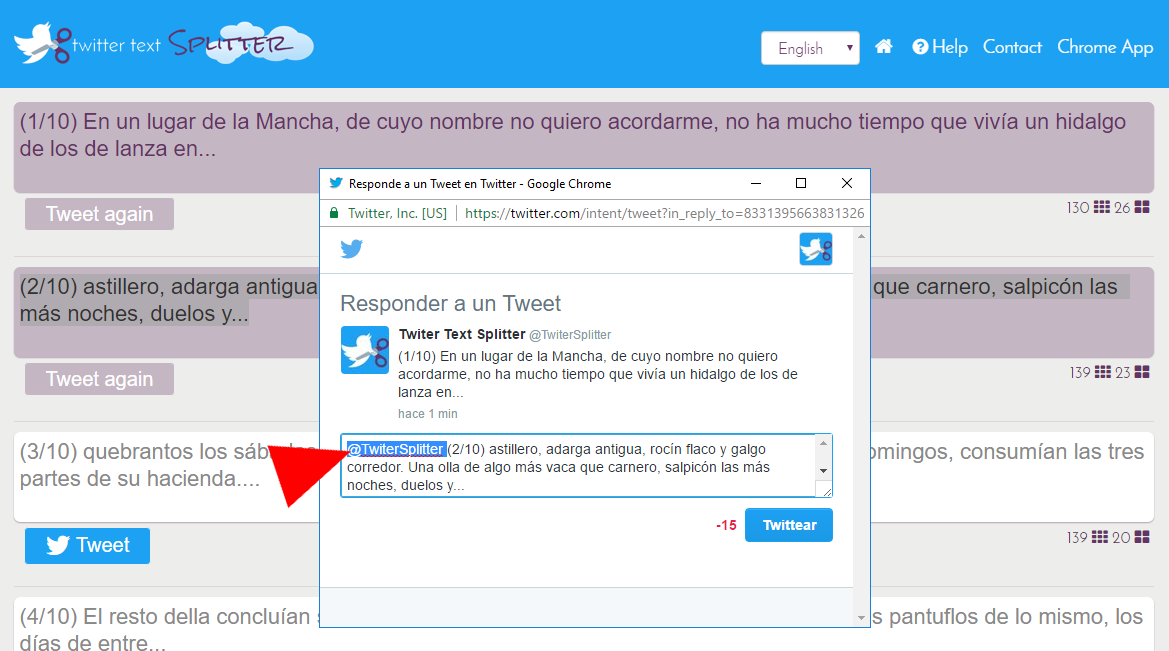
Task: Open the Chrome App link
Action: point(1105,47)
